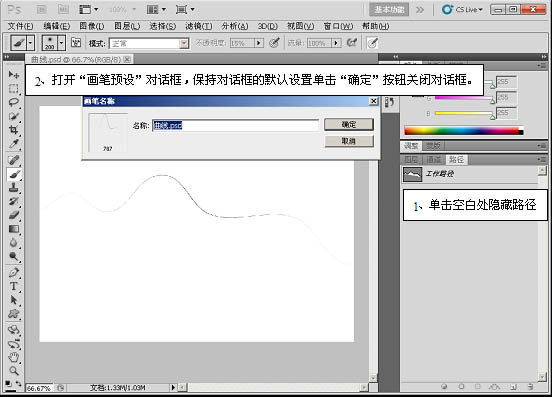Open the status bar info arrow
This screenshot has width=552, height=397.
(173, 387)
